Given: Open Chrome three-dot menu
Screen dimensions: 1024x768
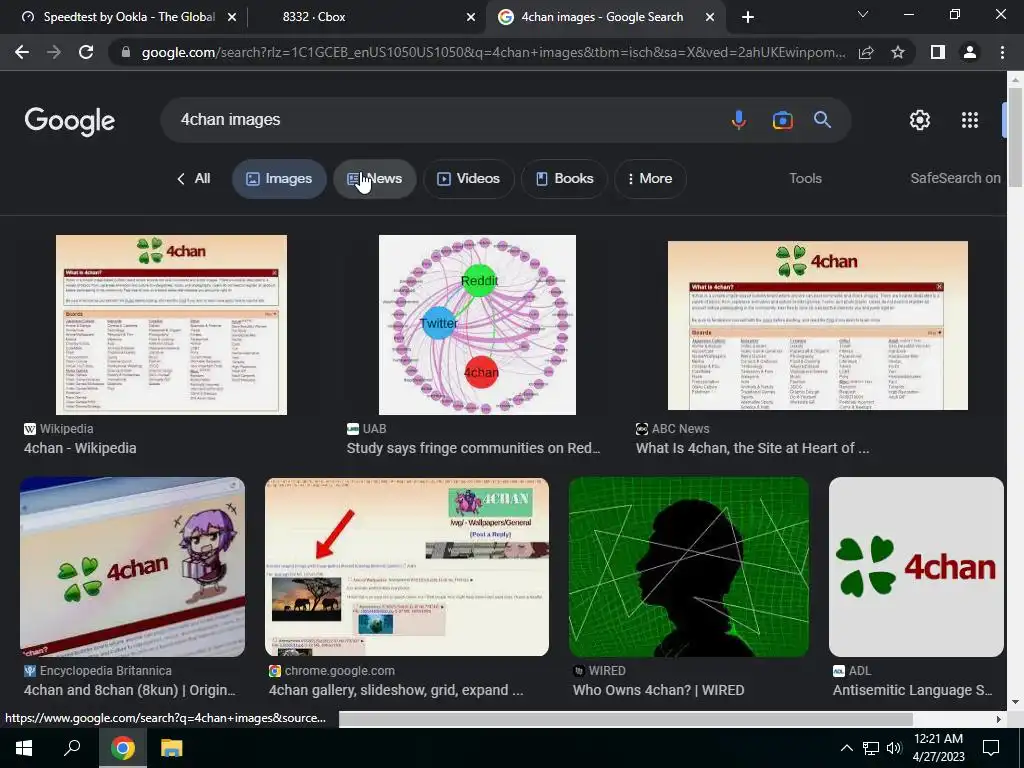Looking at the screenshot, I should 1002,52.
